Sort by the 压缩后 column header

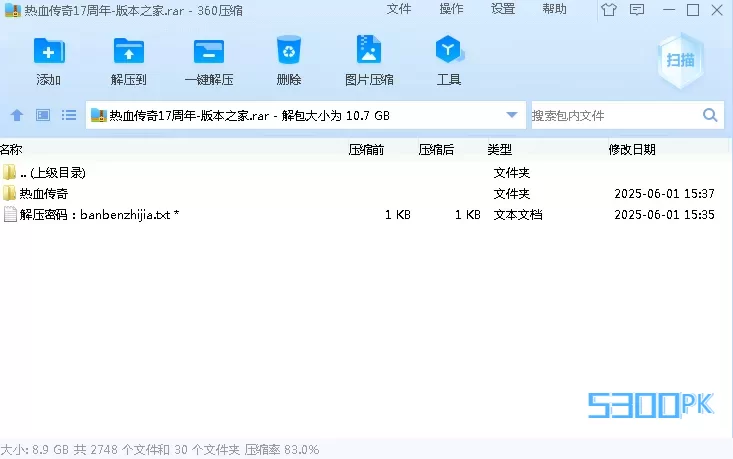tap(436, 150)
